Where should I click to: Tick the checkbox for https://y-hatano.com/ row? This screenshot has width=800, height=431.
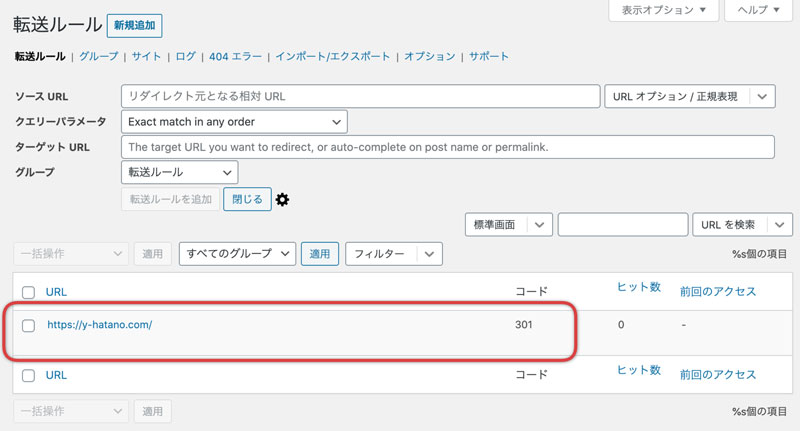coord(29,325)
